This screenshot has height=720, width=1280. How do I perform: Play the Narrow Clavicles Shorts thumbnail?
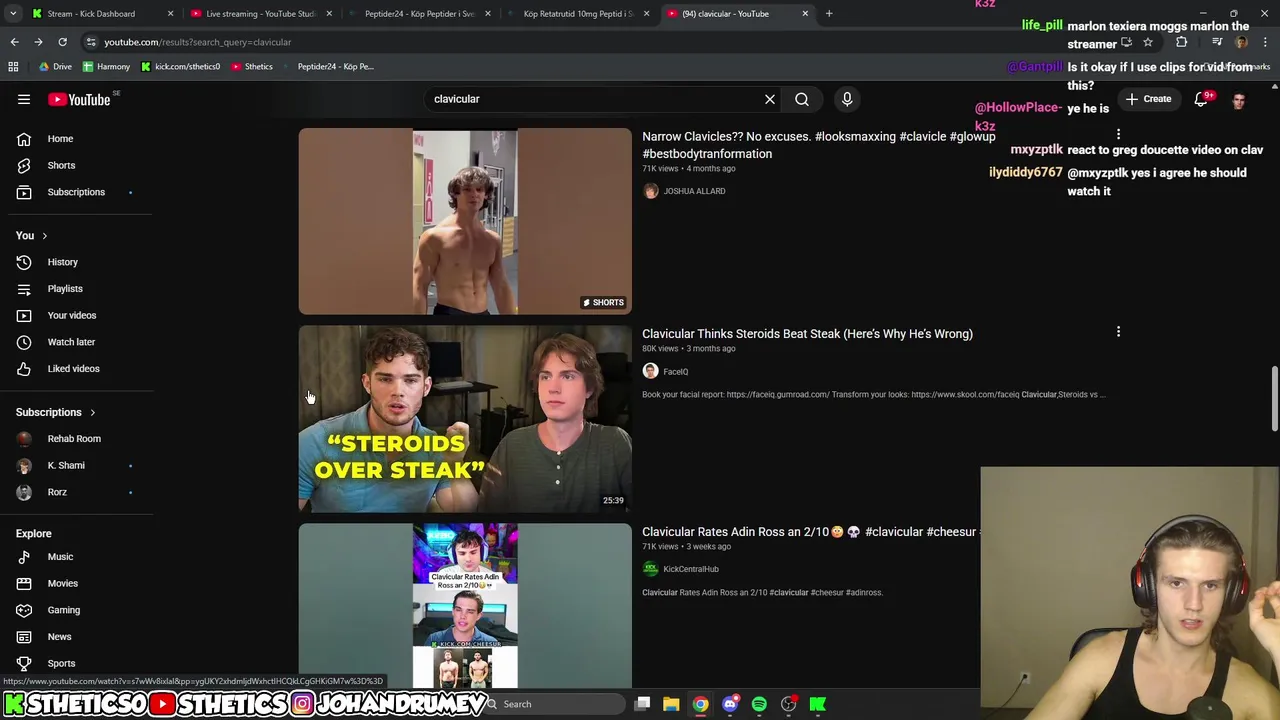coord(465,221)
